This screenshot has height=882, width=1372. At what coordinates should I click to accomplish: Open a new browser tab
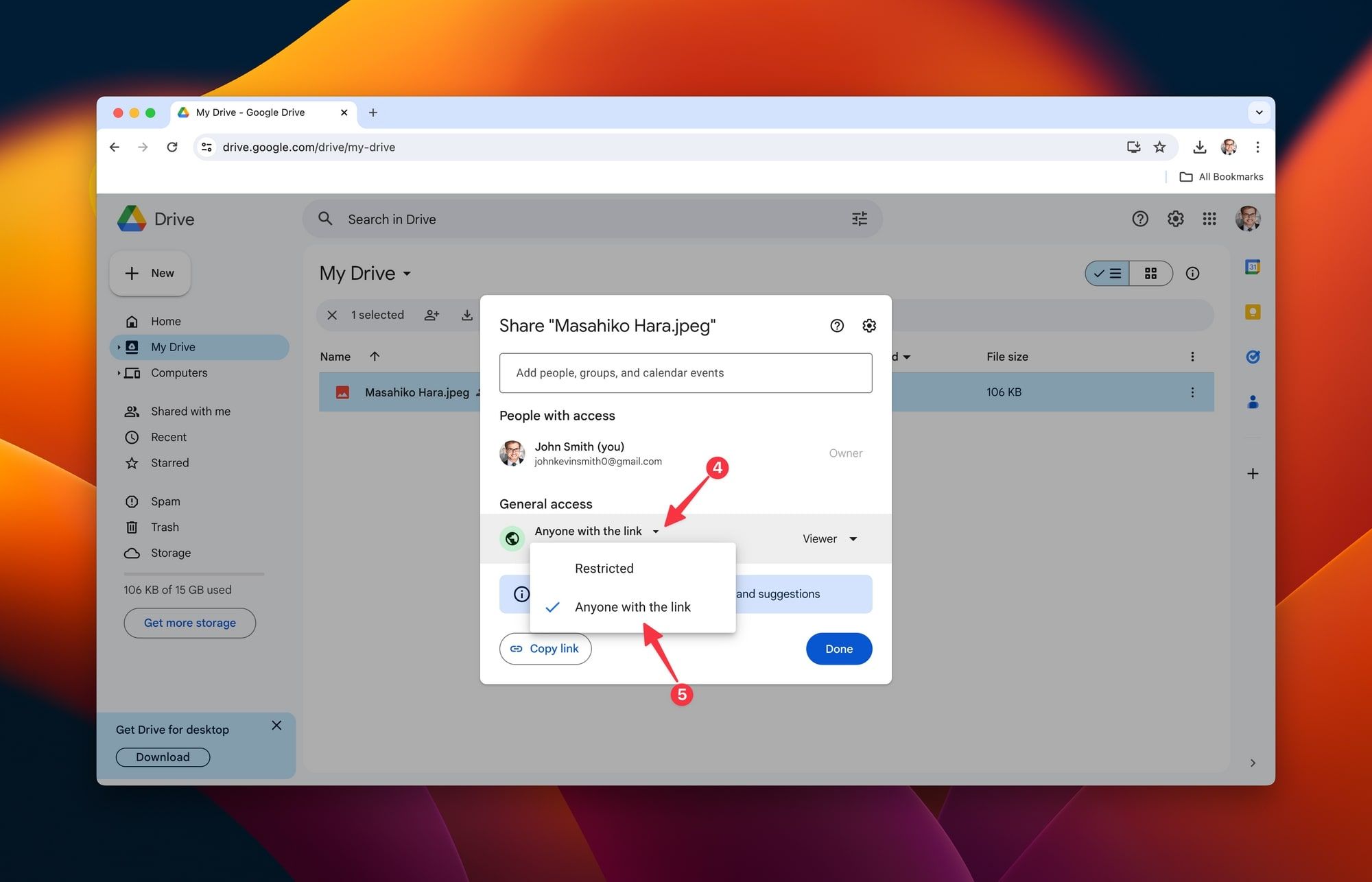coord(373,112)
